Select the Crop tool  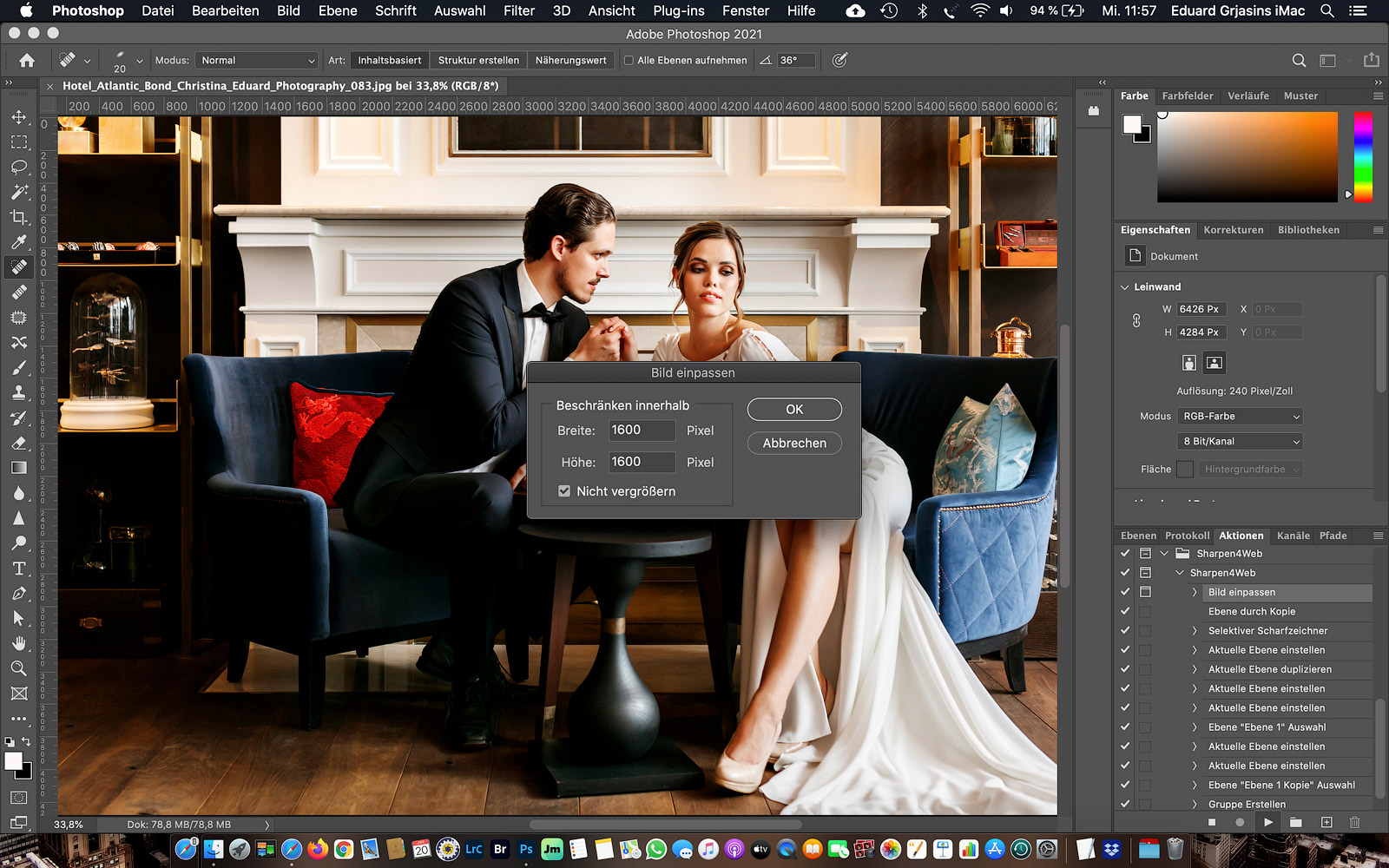(x=19, y=217)
